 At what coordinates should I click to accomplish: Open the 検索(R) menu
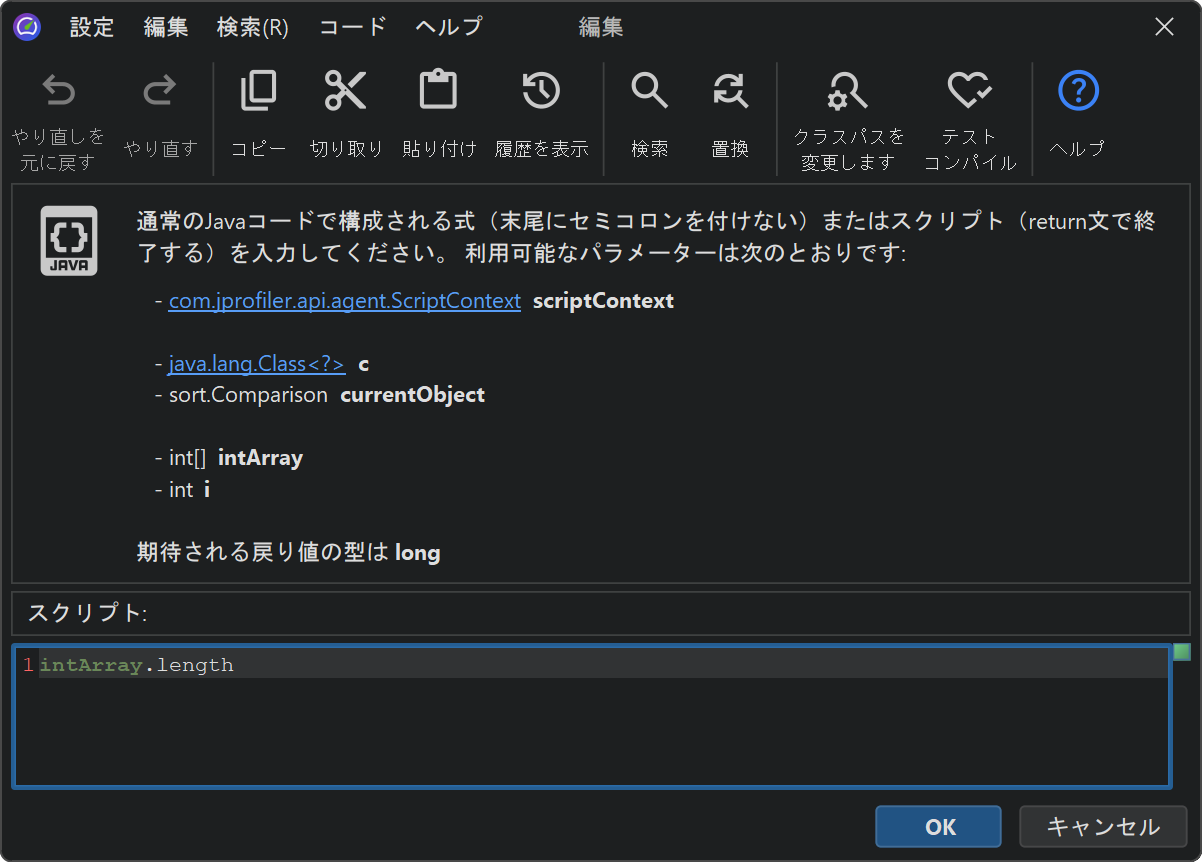pos(252,27)
